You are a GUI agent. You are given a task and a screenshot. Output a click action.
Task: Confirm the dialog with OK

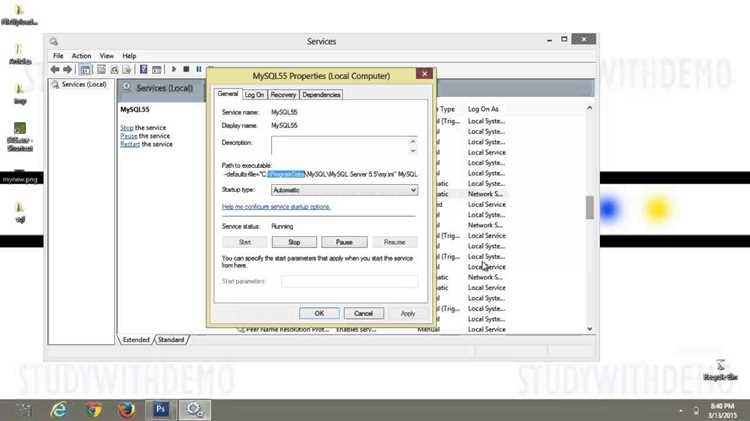[x=319, y=313]
